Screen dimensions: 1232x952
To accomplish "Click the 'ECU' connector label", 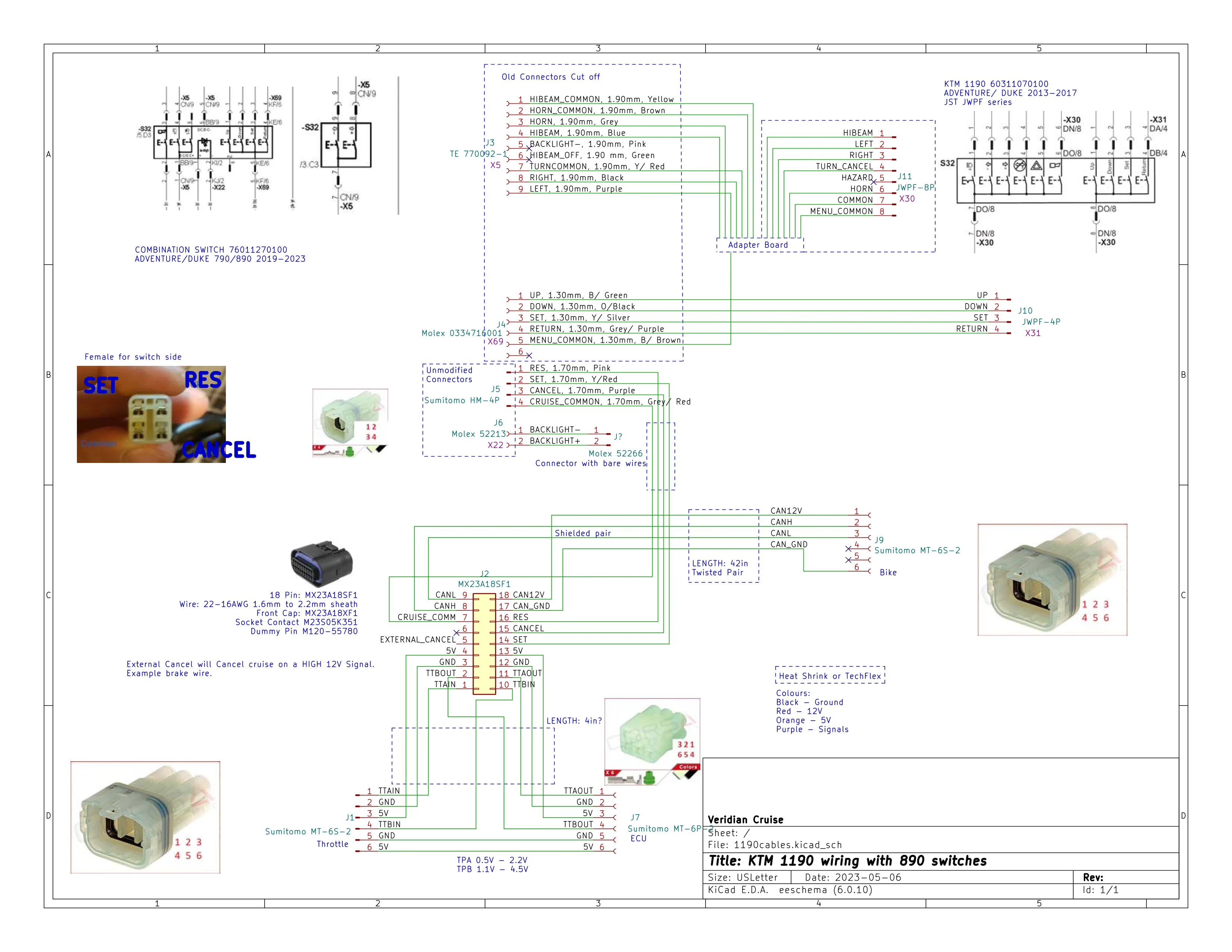I will [638, 839].
